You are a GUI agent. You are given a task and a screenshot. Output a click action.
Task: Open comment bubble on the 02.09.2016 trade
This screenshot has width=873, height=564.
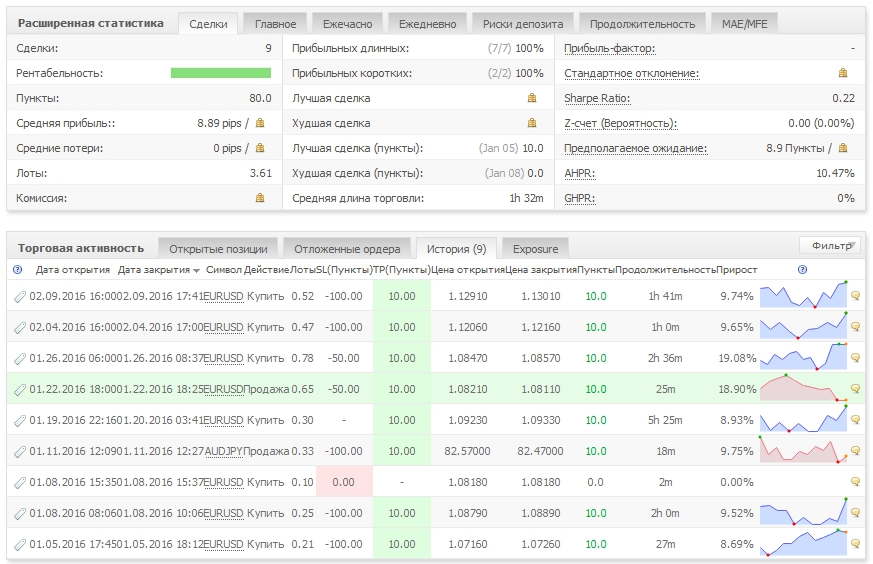click(855, 297)
